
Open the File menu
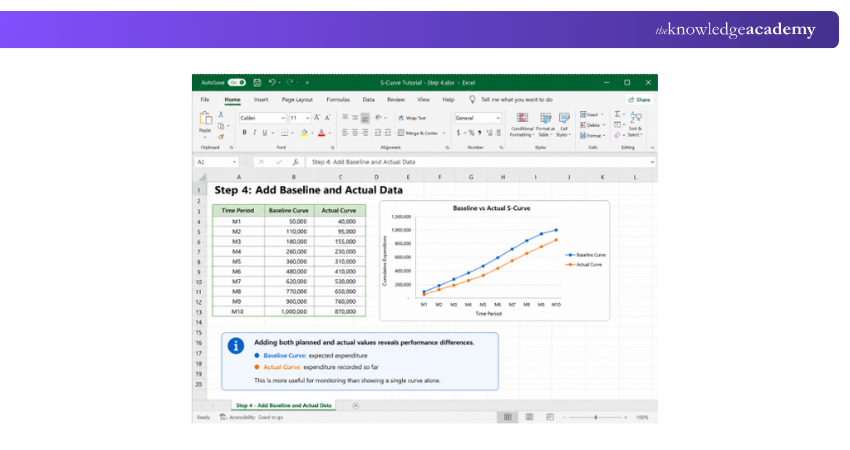(205, 100)
